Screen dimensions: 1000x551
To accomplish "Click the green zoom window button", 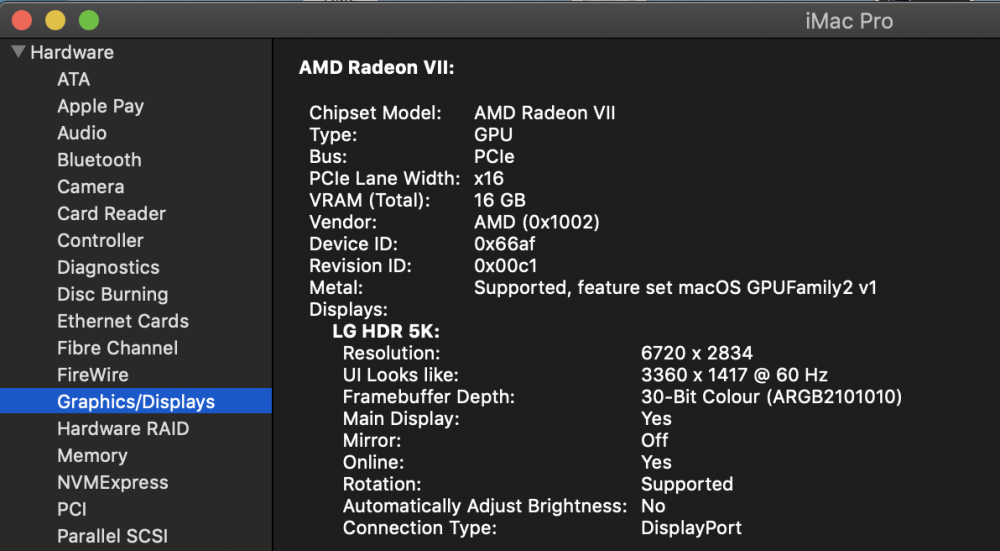I will tap(89, 20).
